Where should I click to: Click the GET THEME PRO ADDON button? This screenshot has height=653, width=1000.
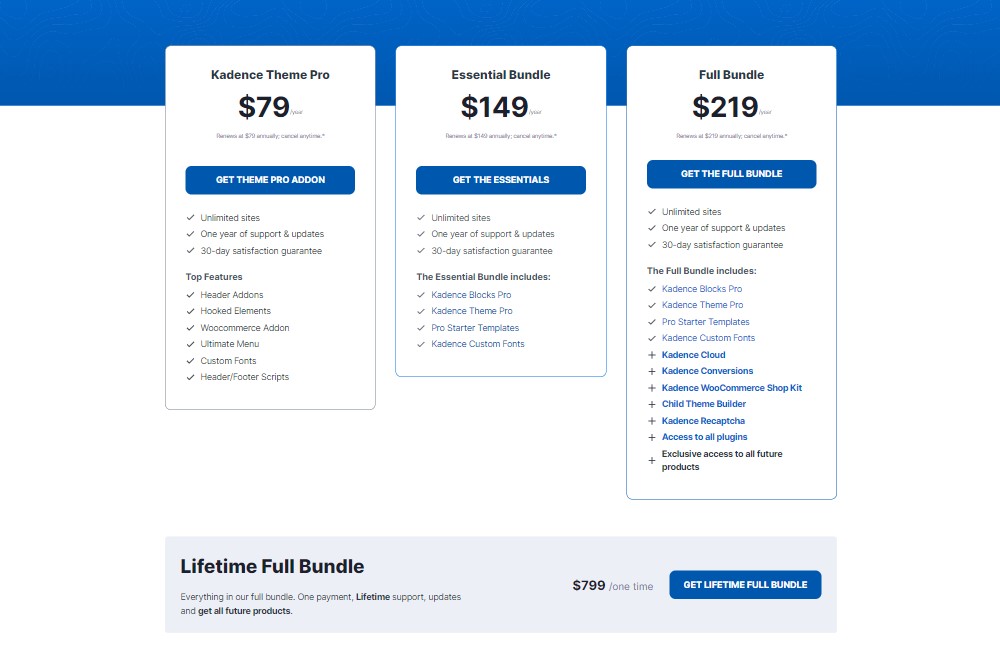tap(270, 180)
